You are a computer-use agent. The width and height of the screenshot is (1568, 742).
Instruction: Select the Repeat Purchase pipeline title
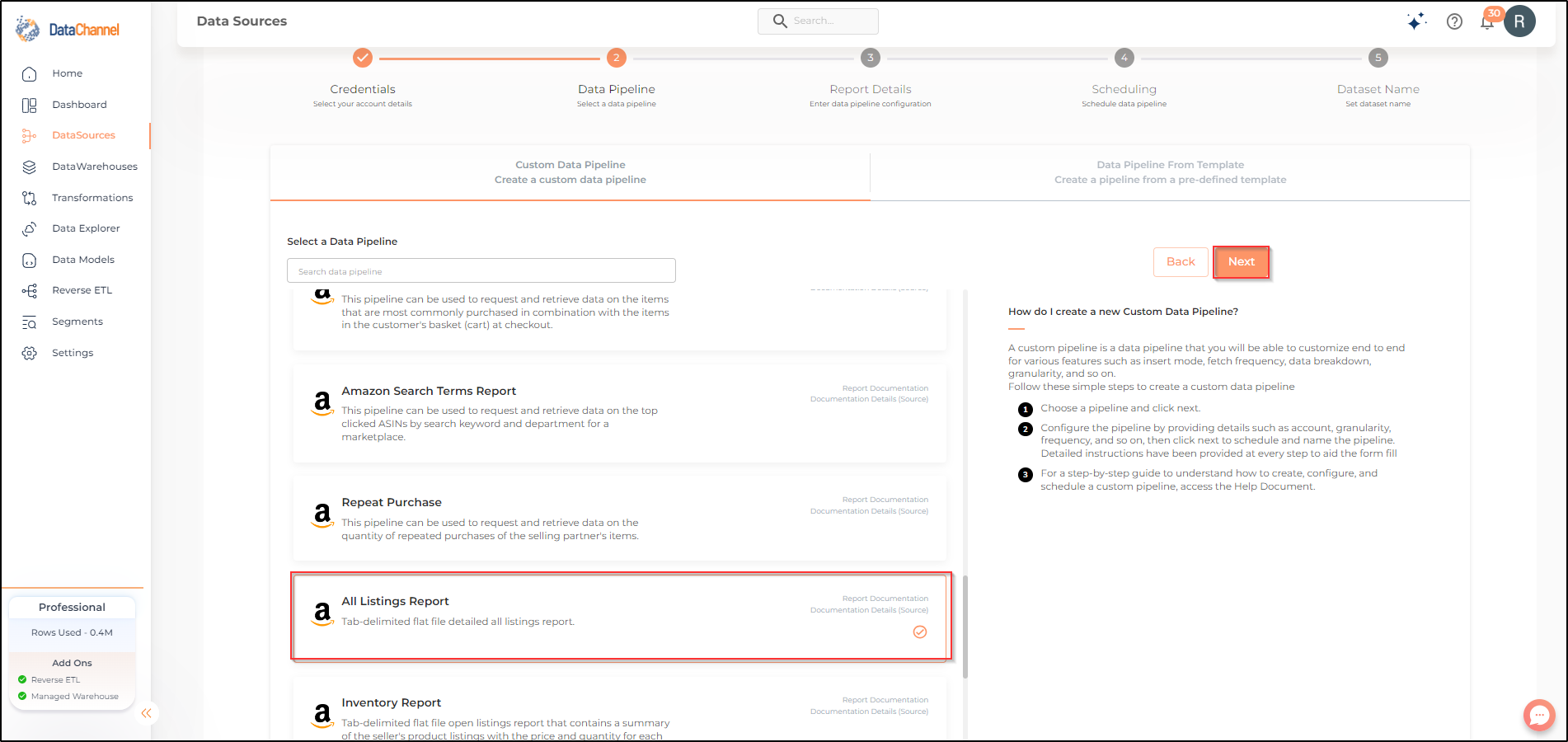392,503
